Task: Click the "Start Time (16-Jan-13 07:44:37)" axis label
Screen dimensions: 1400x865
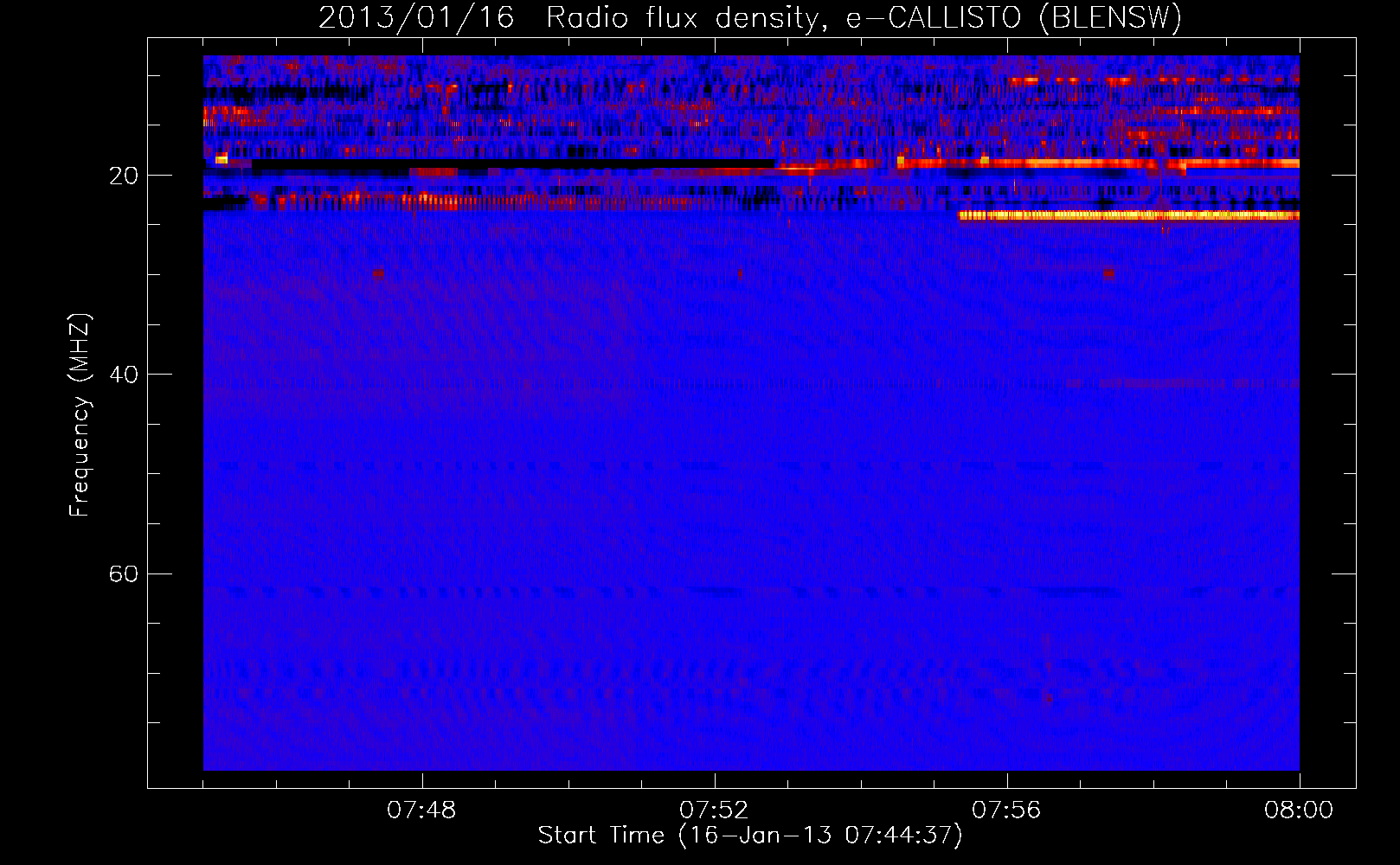Action: (750, 836)
